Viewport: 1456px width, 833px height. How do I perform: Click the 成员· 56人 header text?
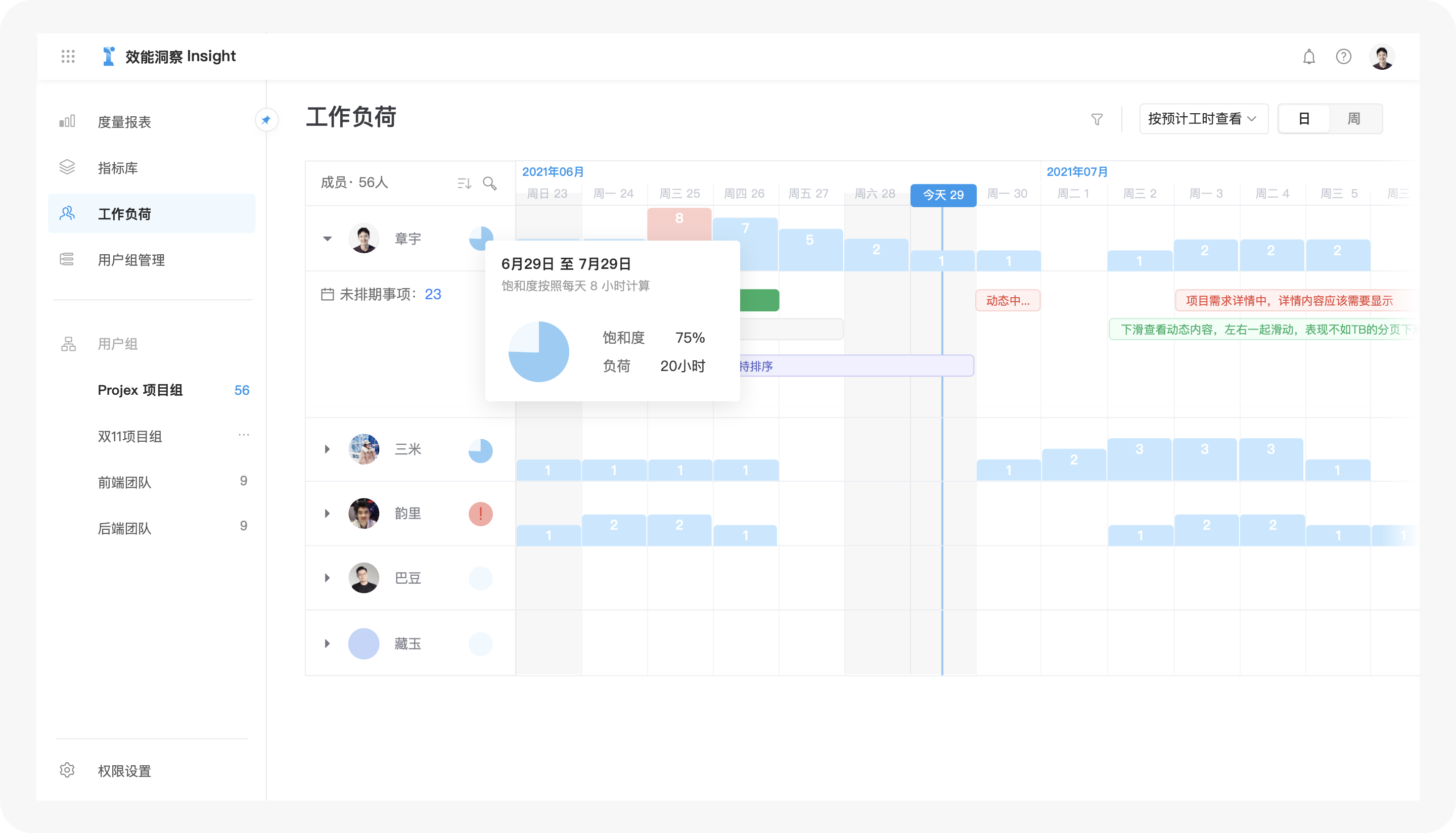coord(354,182)
